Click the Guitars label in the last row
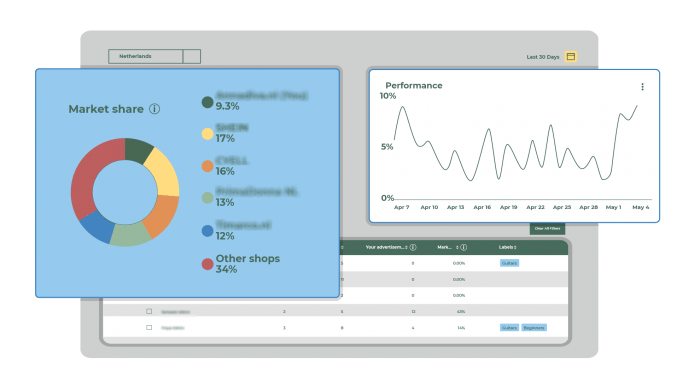The width and height of the screenshot is (700, 382). coord(509,328)
